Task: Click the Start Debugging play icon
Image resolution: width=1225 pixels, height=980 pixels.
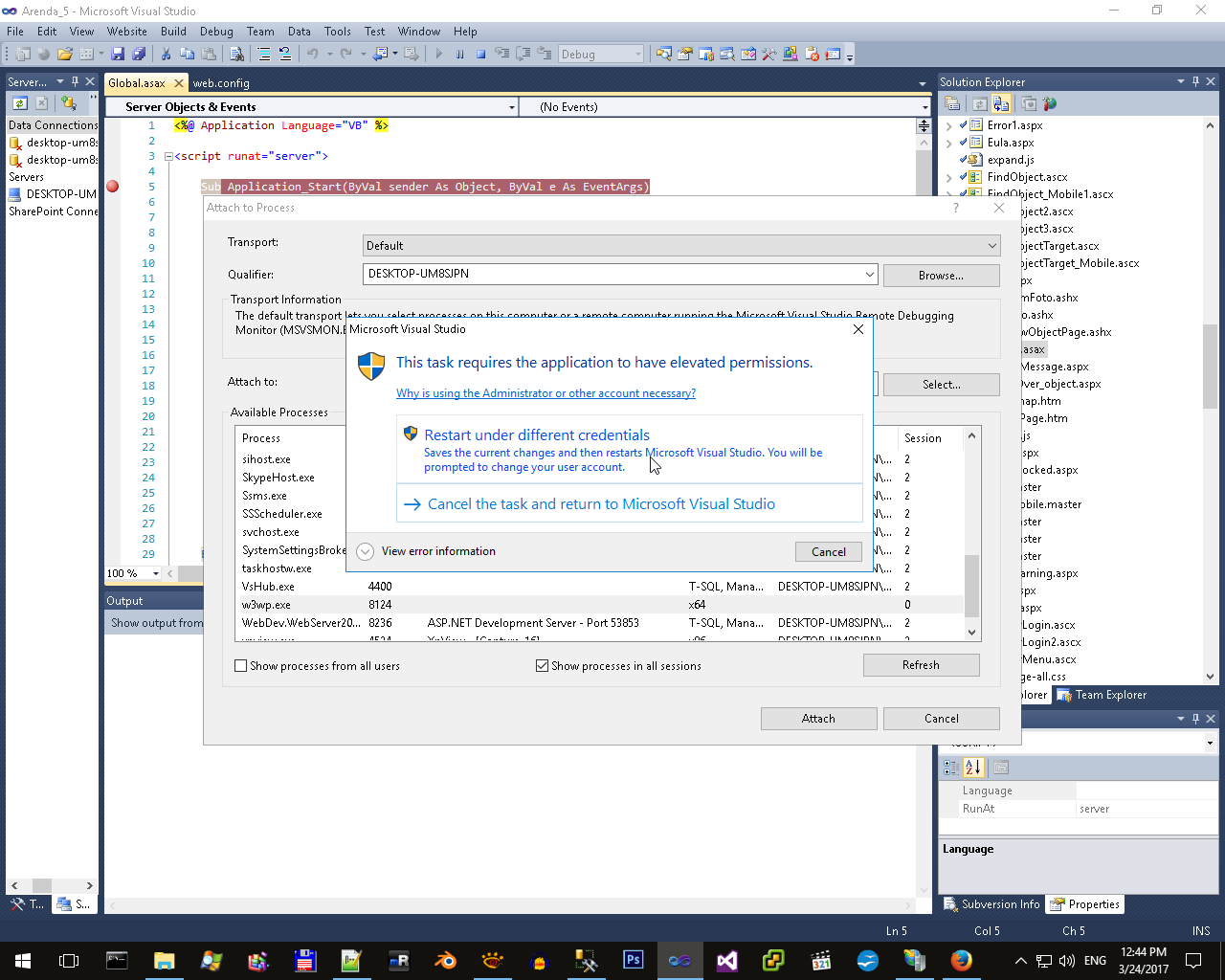Action: [x=439, y=55]
